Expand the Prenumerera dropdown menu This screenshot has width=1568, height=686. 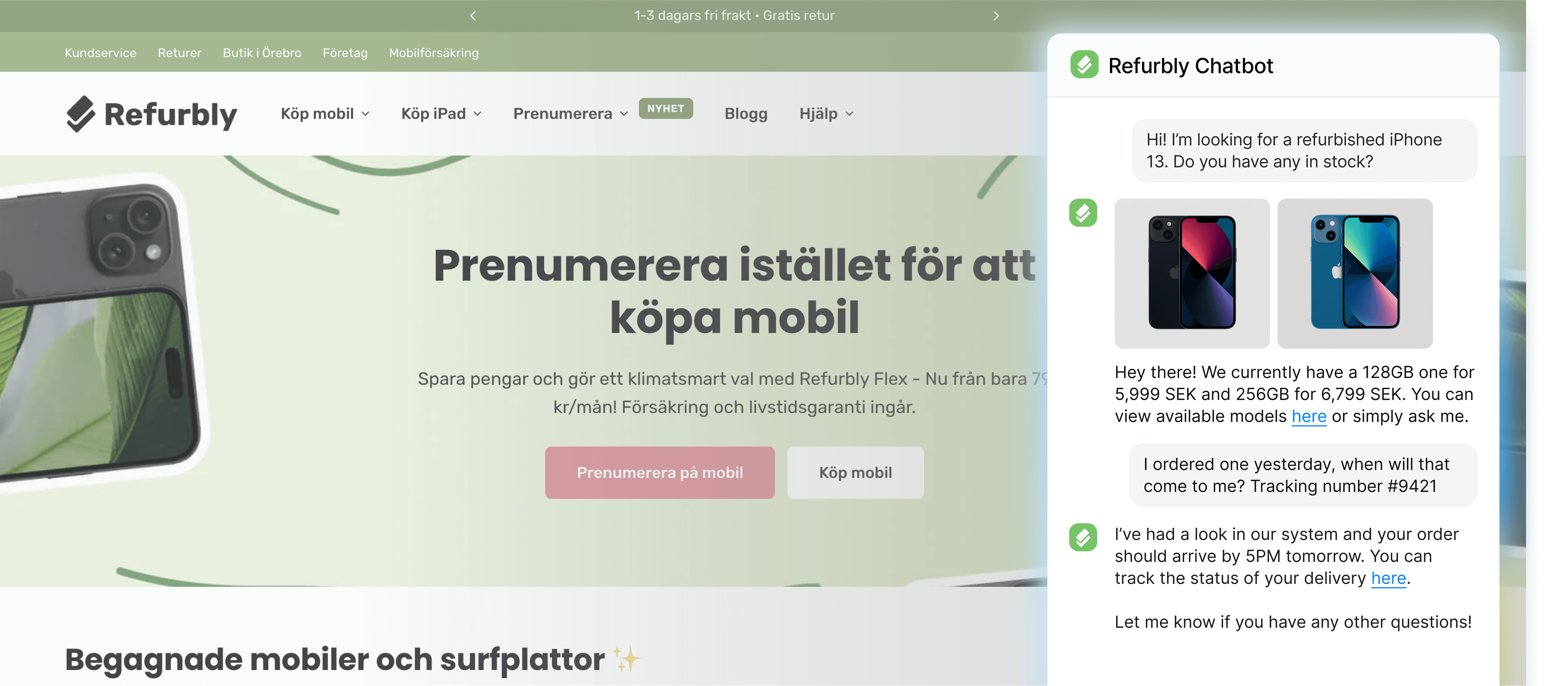coord(570,114)
